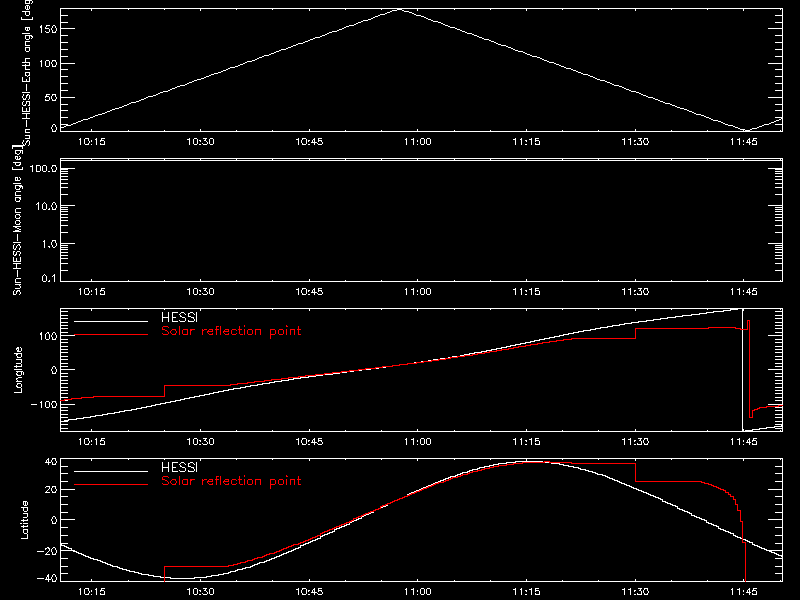Select 1.0 tick on Moon angle axis
Screen dimensions: 800x600
(x=49, y=244)
